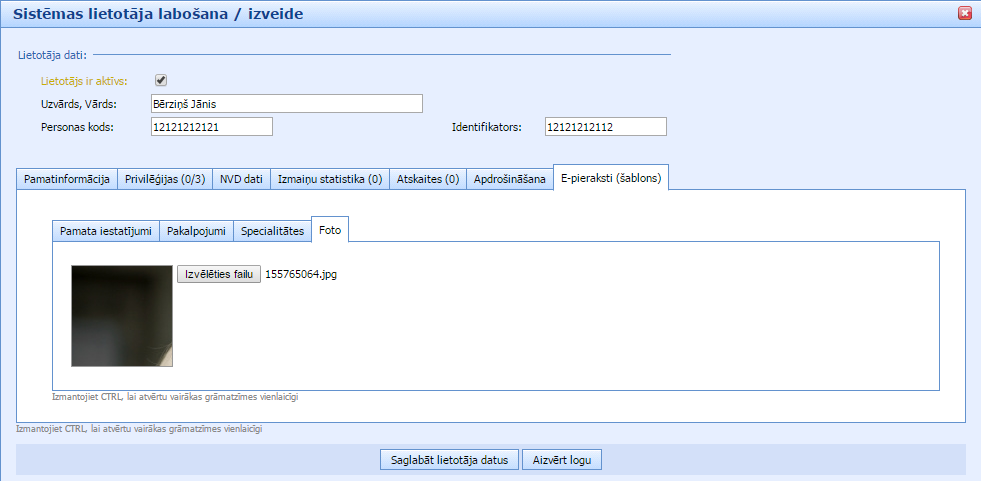Show the Atskaites (0) tab
Viewport: 981px width, 481px height.
point(427,179)
